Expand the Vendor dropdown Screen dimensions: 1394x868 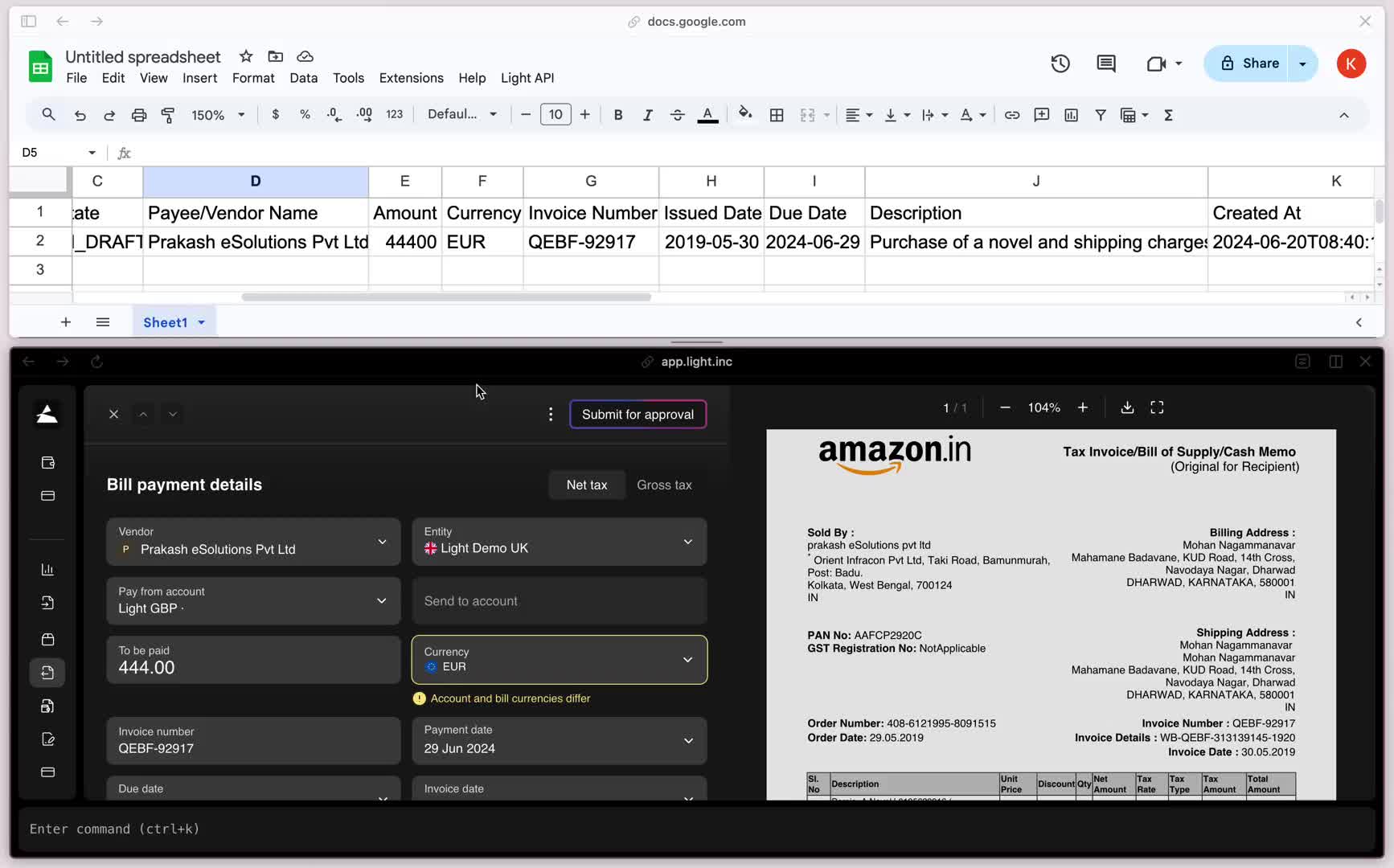point(253,542)
